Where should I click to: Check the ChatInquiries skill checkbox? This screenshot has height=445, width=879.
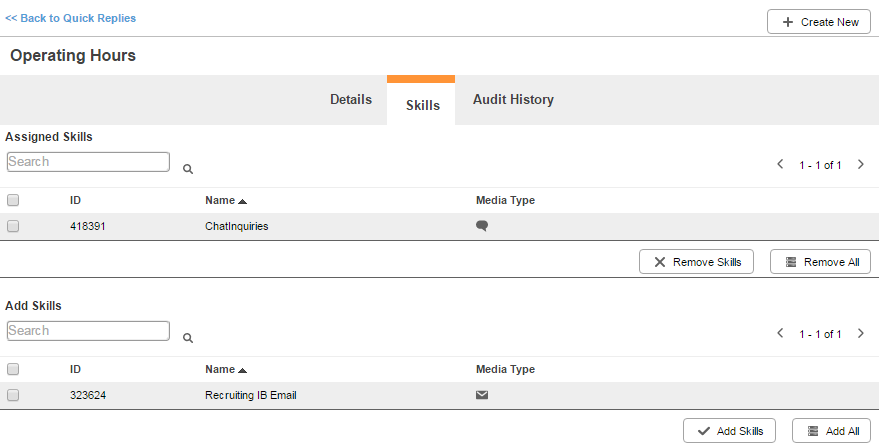pyautogui.click(x=13, y=226)
